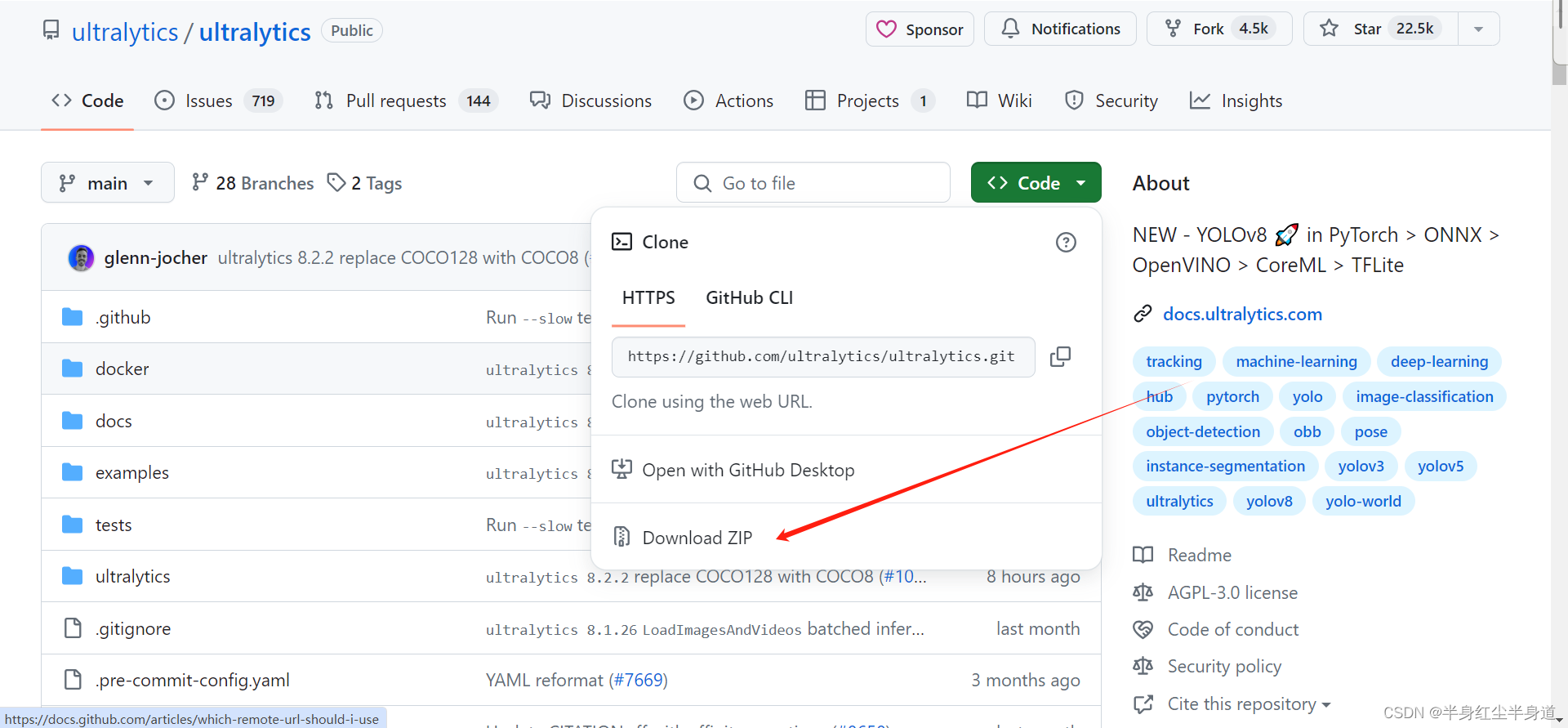Open the Pull requests tab
The image size is (1568, 728).
[x=406, y=100]
